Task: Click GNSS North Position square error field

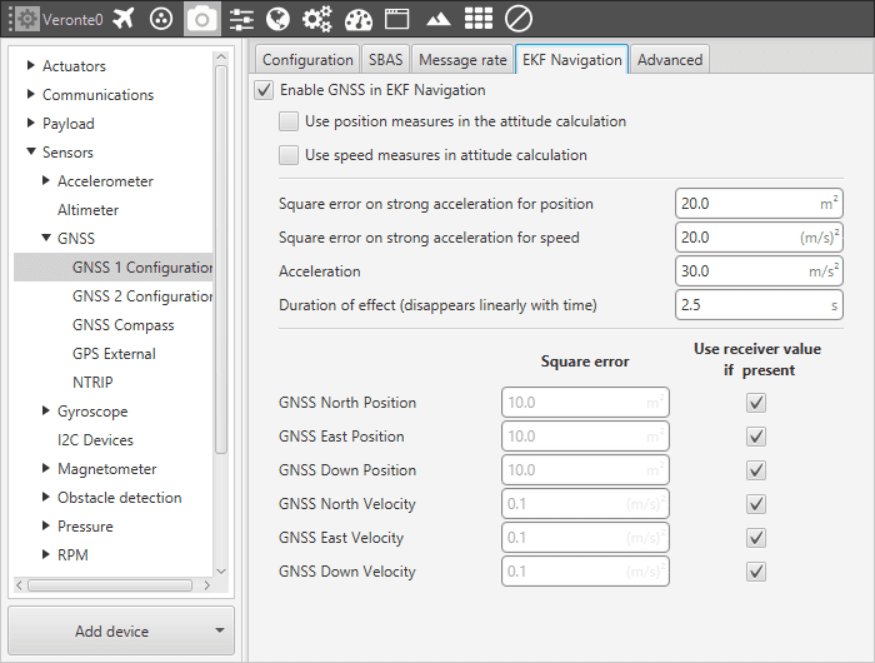Action: pos(585,402)
